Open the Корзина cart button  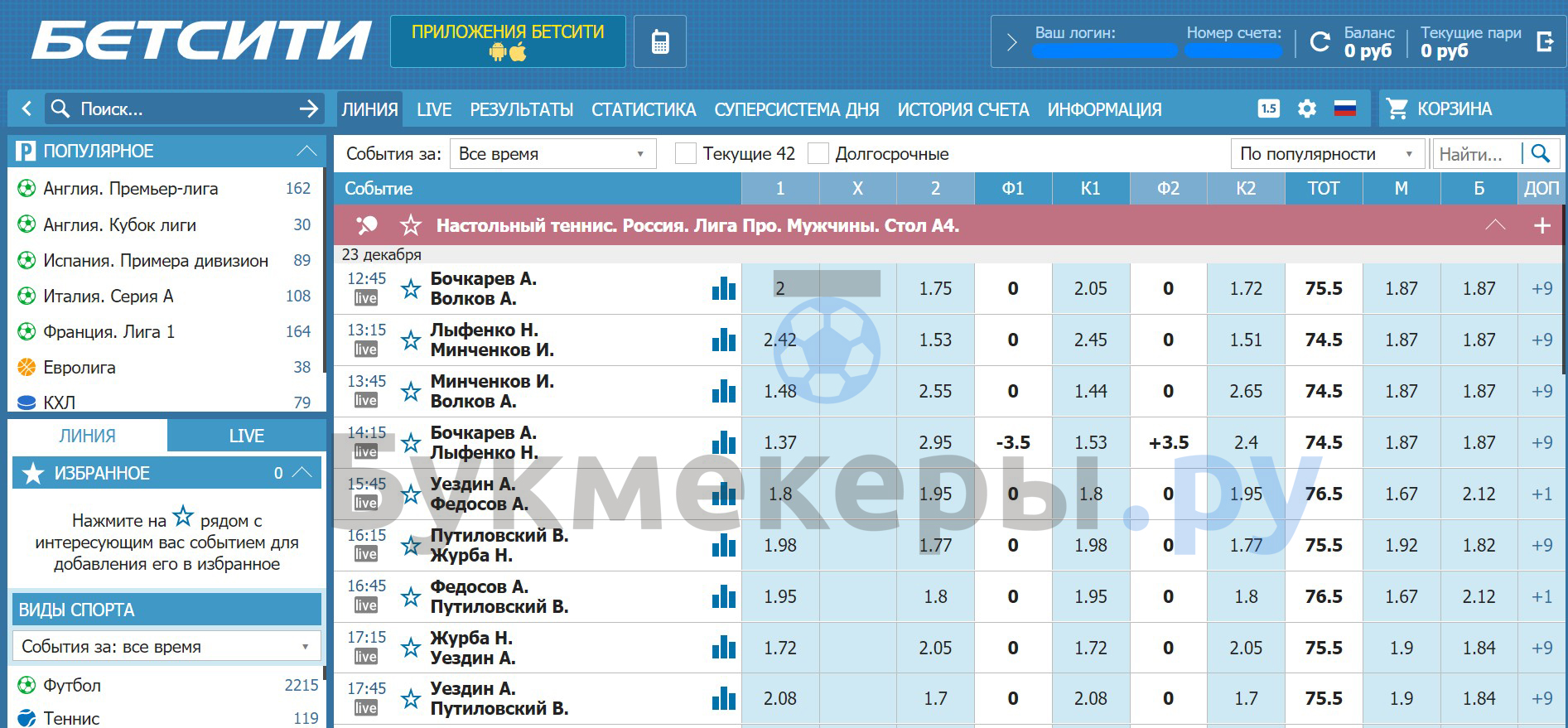point(1440,109)
